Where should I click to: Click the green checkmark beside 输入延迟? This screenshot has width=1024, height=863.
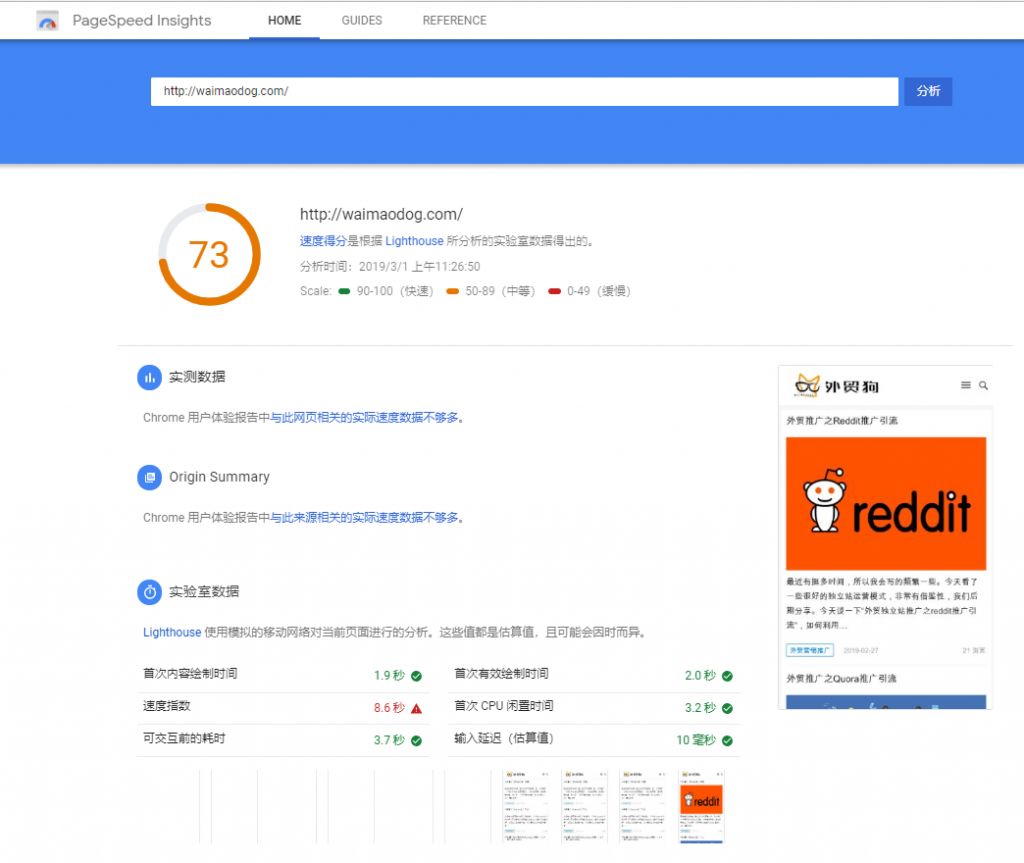coord(727,740)
